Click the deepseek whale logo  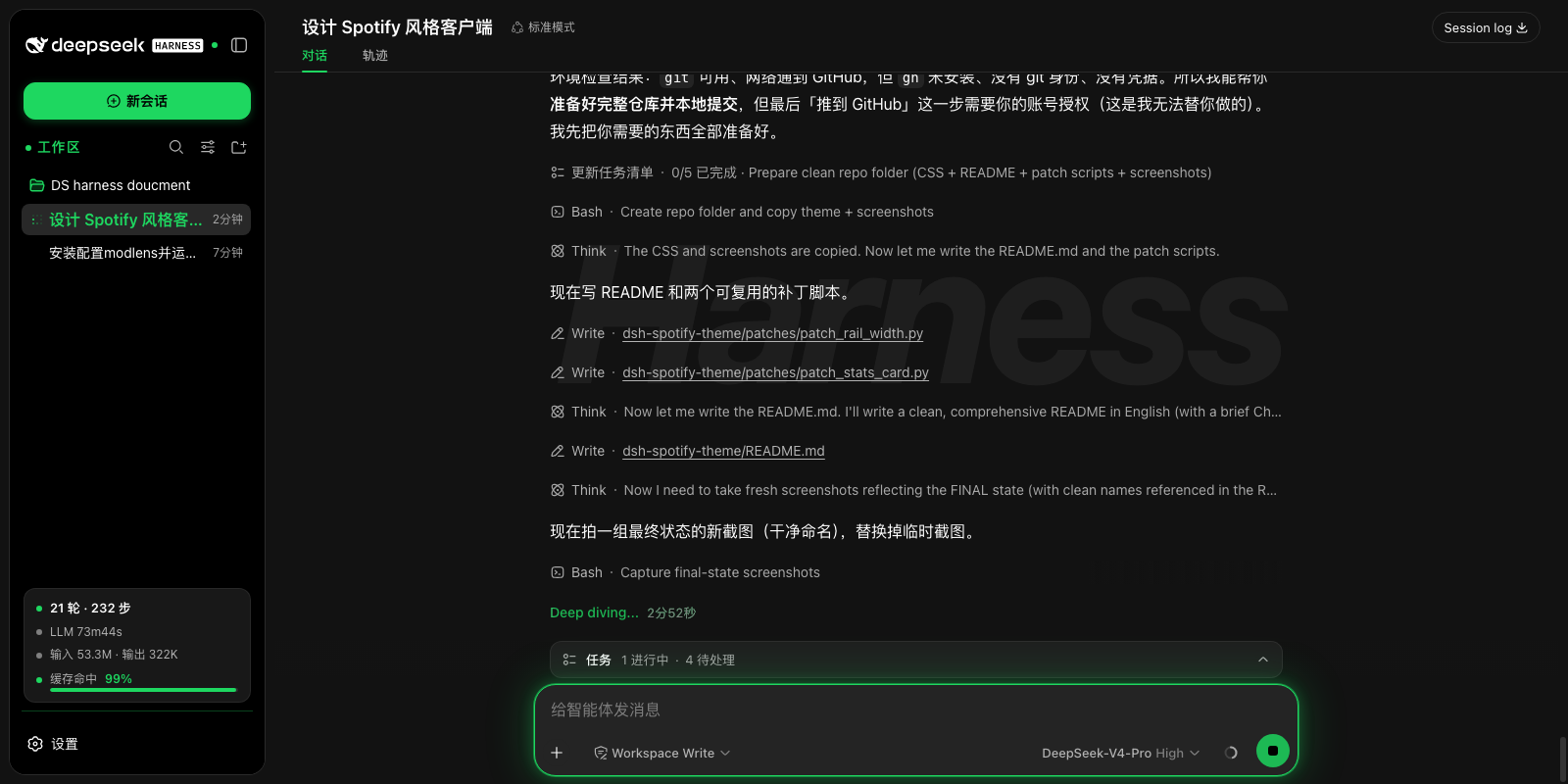tap(36, 45)
